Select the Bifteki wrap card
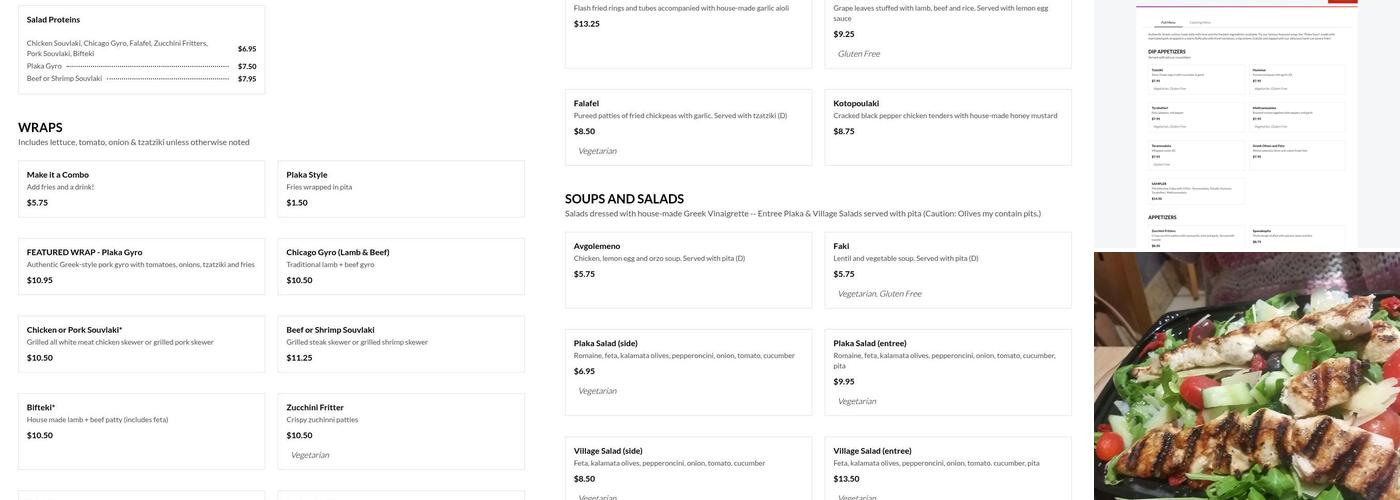The width and height of the screenshot is (1400, 500). click(x=141, y=421)
